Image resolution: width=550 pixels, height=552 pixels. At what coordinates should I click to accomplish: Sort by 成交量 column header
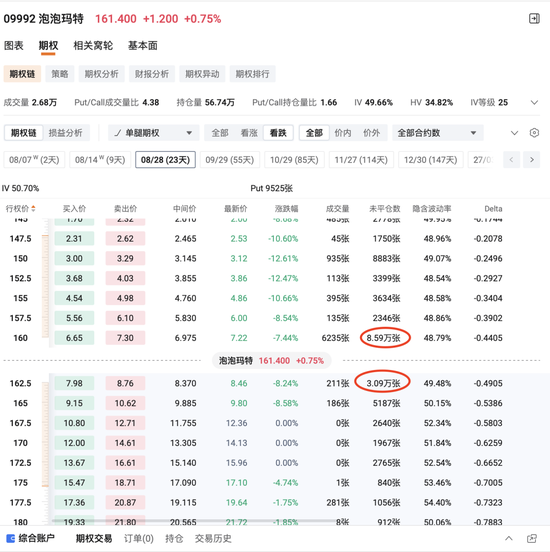click(337, 209)
